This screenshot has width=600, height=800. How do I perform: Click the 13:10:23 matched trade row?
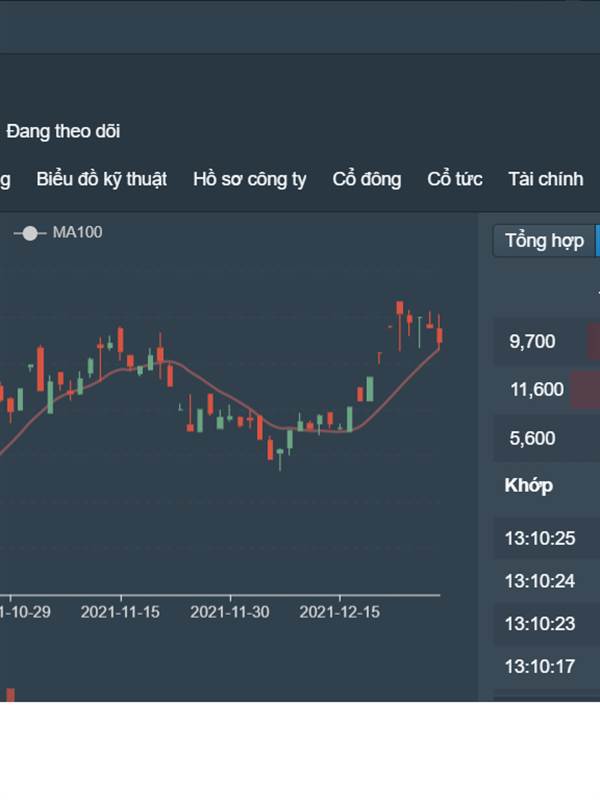(x=546, y=624)
